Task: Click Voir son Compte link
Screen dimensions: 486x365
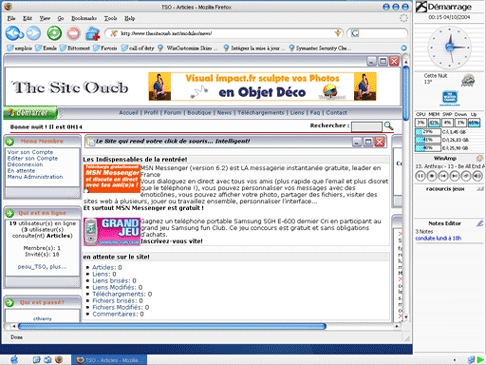Action: (x=30, y=152)
